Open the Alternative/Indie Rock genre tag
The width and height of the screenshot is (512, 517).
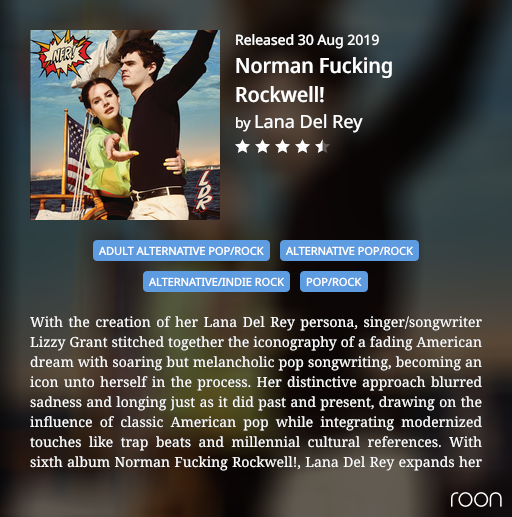[216, 282]
